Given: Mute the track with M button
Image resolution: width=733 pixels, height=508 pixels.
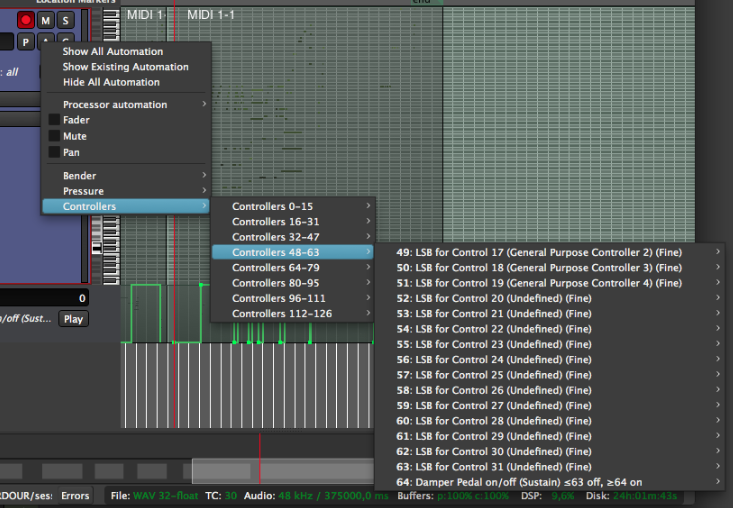Looking at the screenshot, I should coord(46,20).
